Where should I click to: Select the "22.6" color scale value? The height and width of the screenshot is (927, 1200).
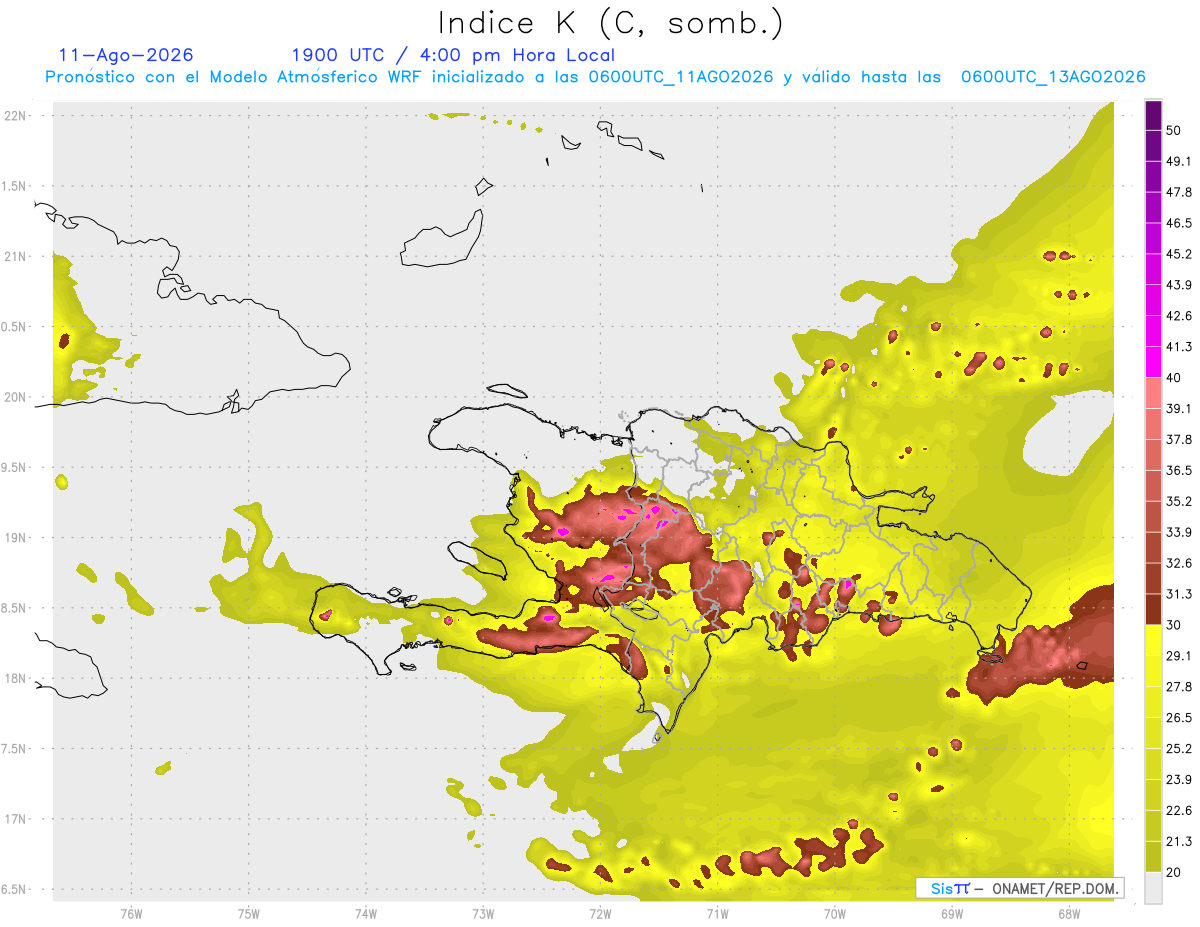1178,810
